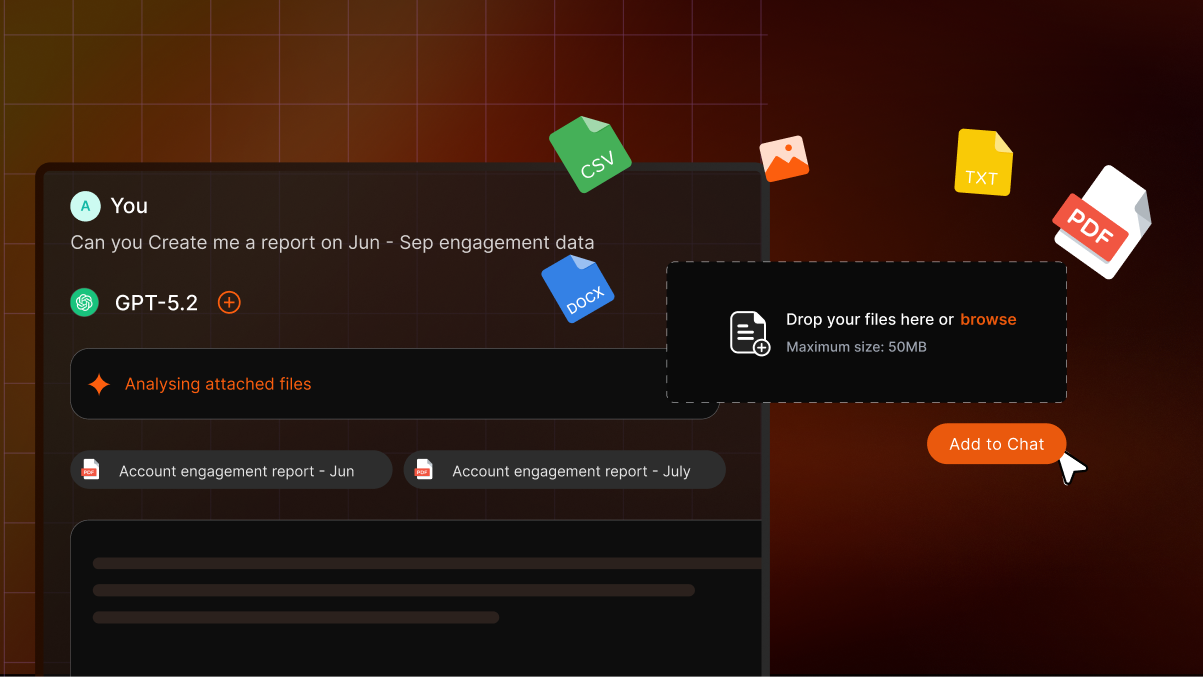Click the orange browse link
The width and height of the screenshot is (1203, 677).
click(x=988, y=320)
